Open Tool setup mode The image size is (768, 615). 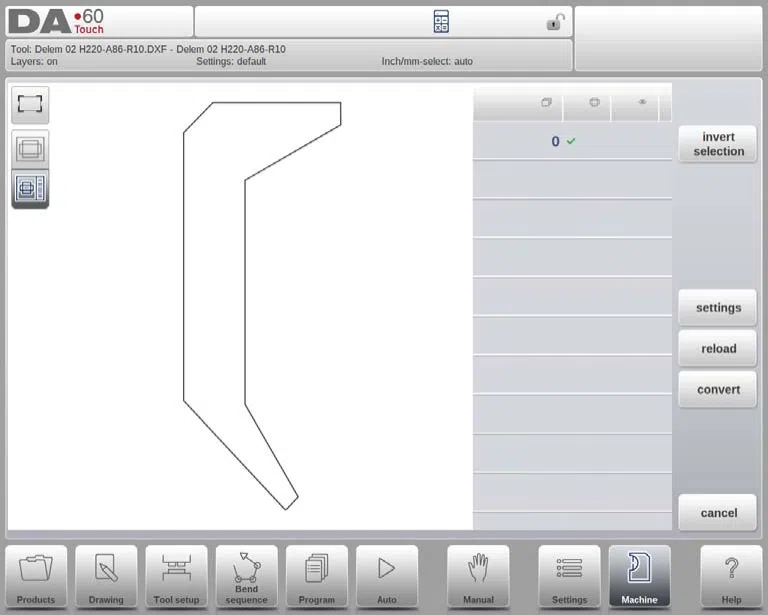coord(176,577)
